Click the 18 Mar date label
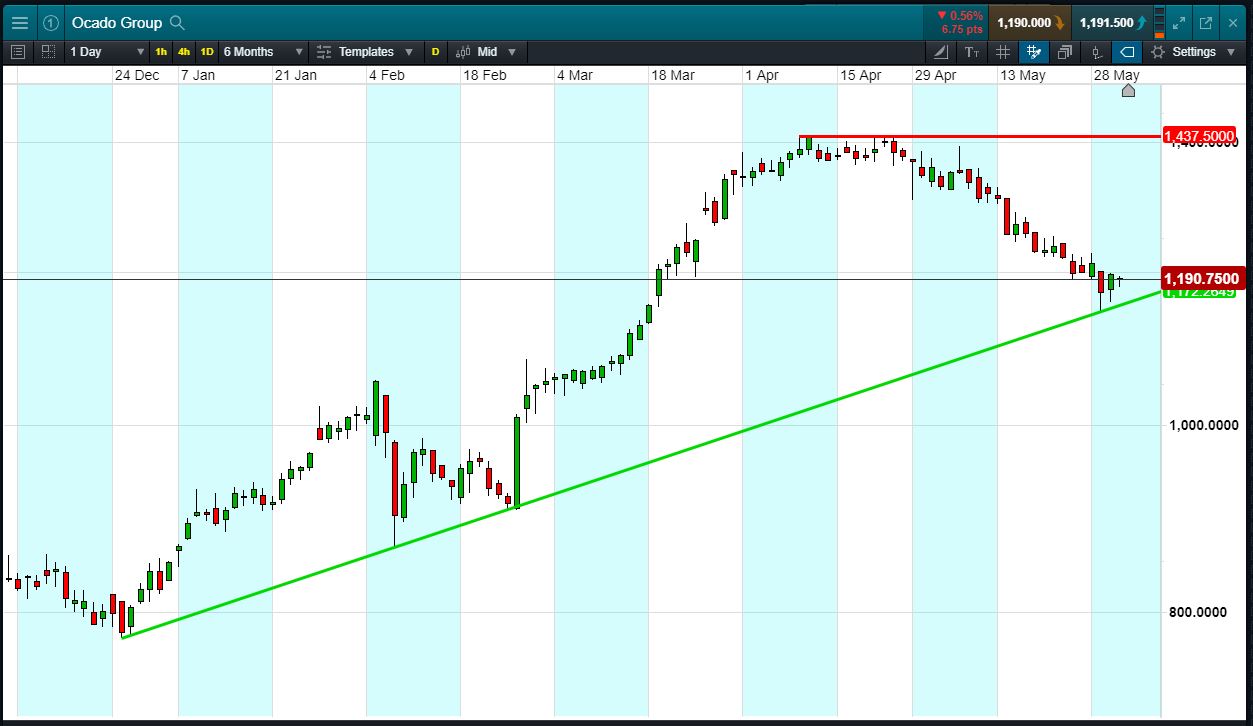The image size is (1253, 726). tap(673, 75)
